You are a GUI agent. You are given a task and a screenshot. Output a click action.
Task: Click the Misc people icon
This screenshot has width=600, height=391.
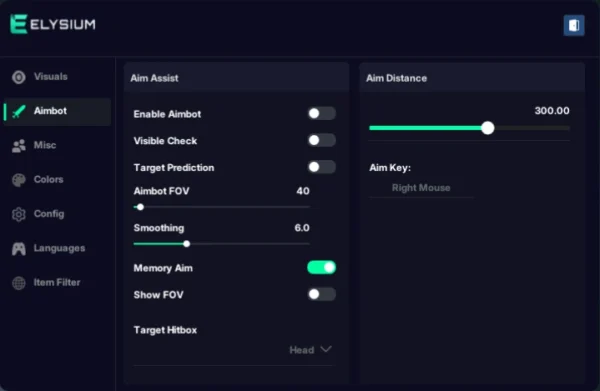(x=18, y=146)
